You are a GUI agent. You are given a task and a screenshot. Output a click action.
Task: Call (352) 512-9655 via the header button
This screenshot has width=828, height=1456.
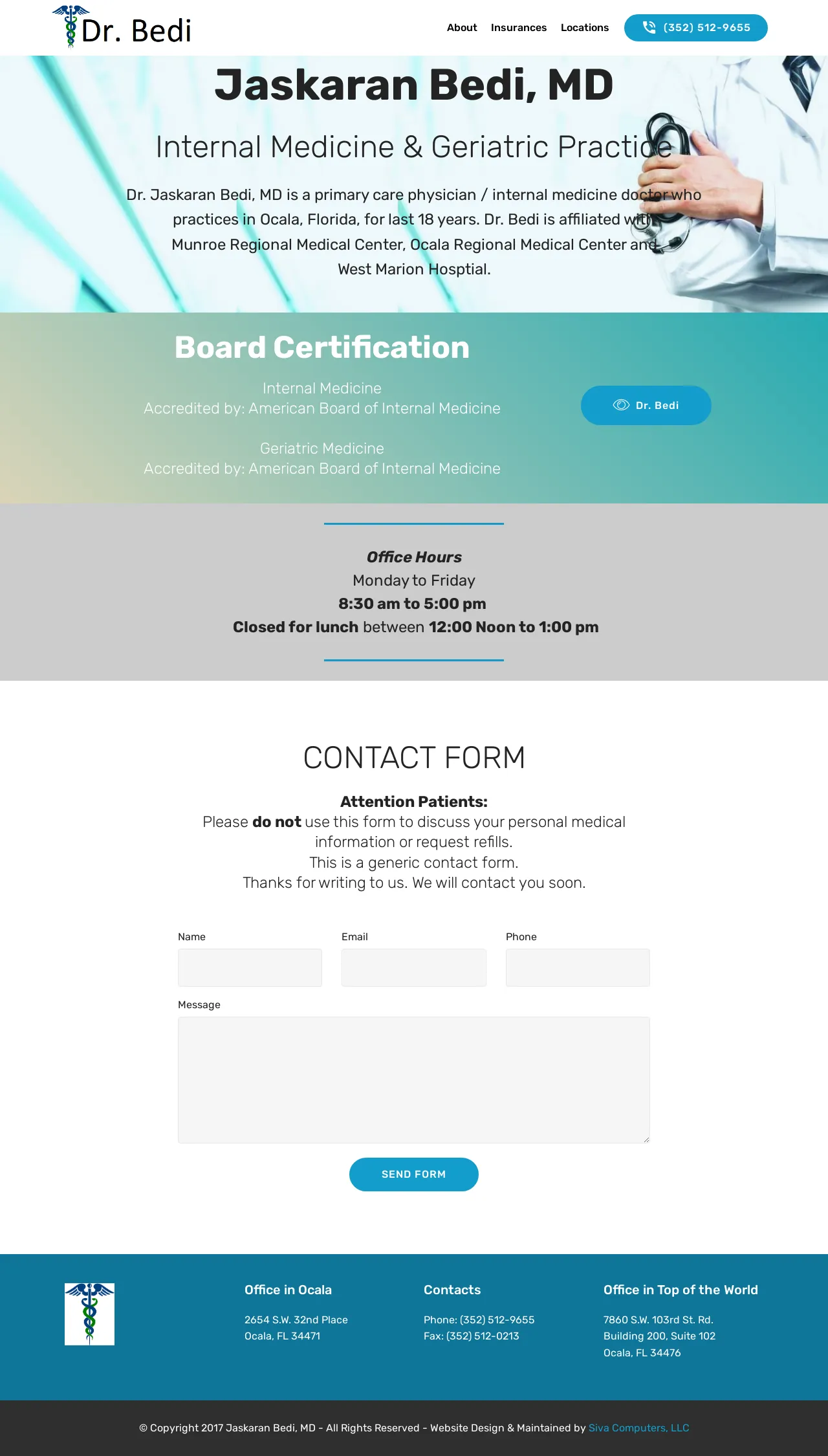pos(696,28)
